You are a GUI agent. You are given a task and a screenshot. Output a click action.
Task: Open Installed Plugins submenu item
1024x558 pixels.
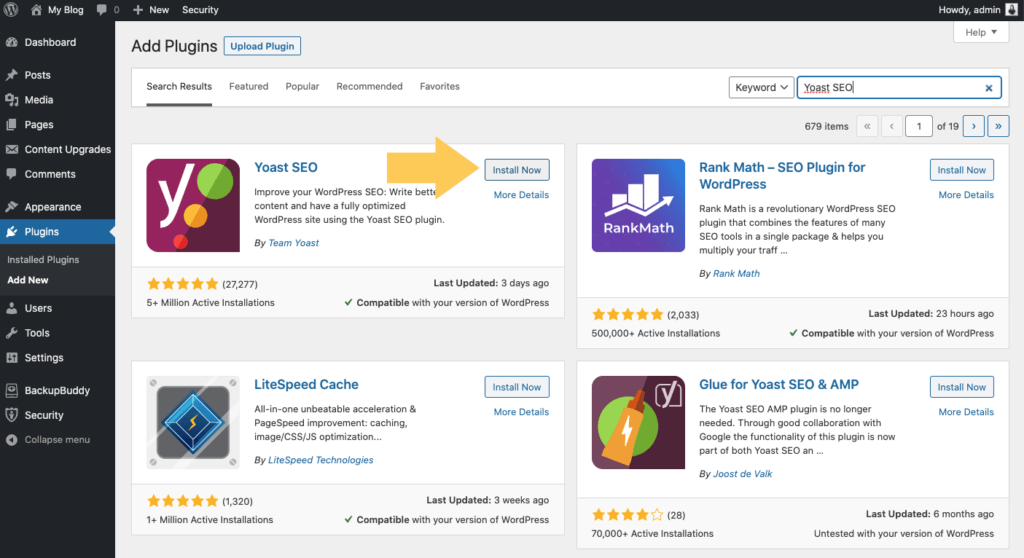click(43, 259)
